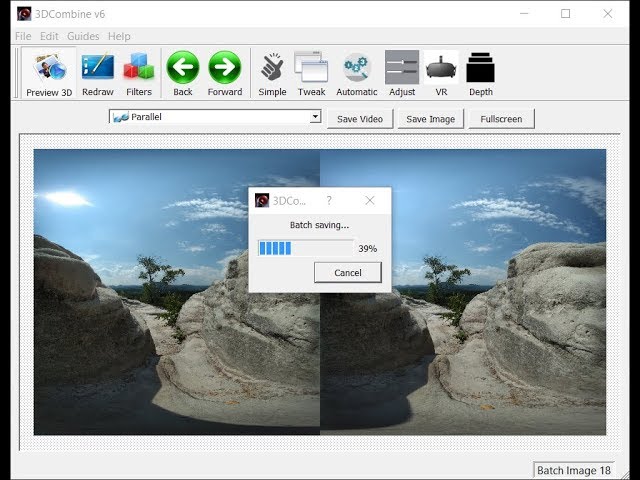
Task: Open the Help menu
Action: click(119, 36)
